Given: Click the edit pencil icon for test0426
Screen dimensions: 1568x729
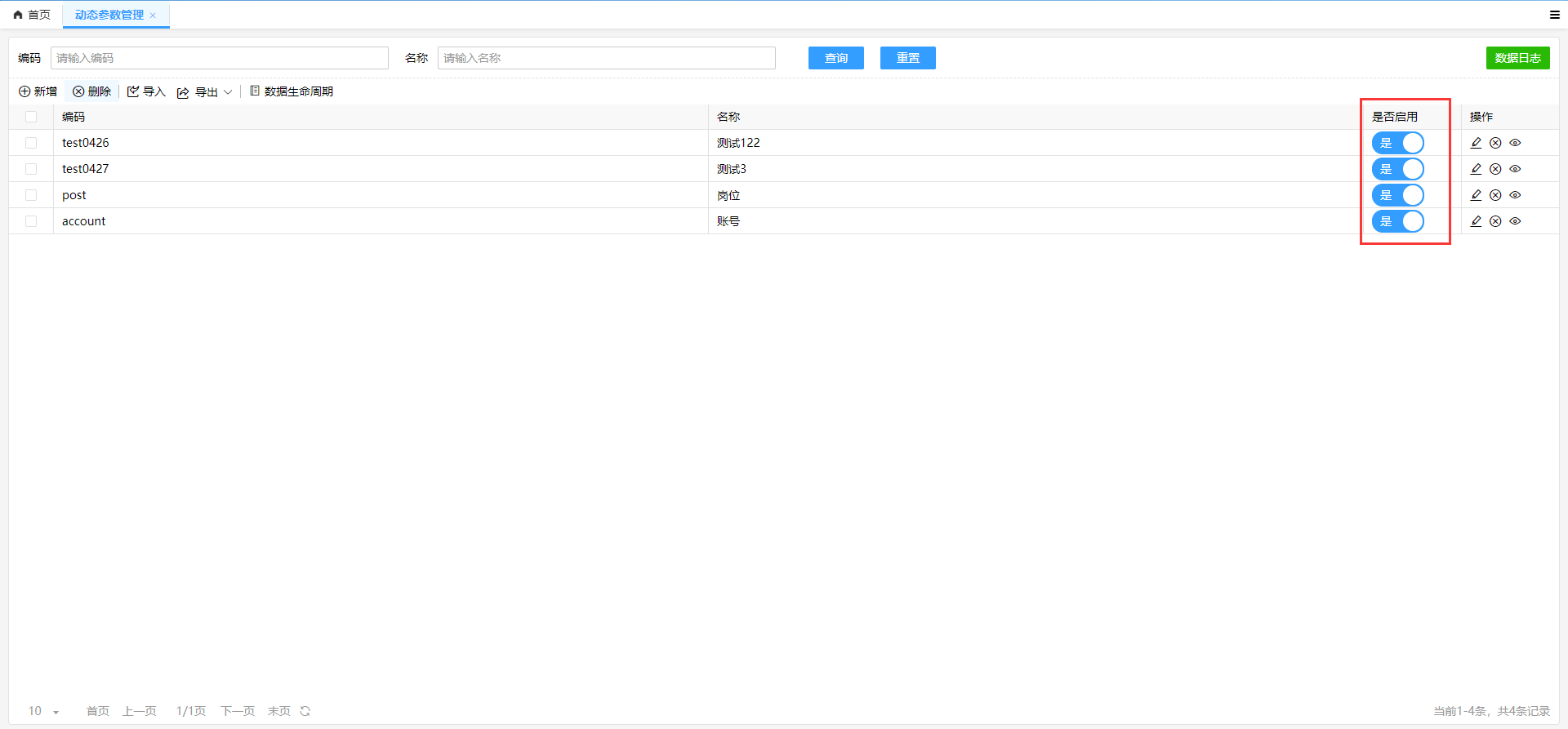Looking at the screenshot, I should tap(1476, 143).
